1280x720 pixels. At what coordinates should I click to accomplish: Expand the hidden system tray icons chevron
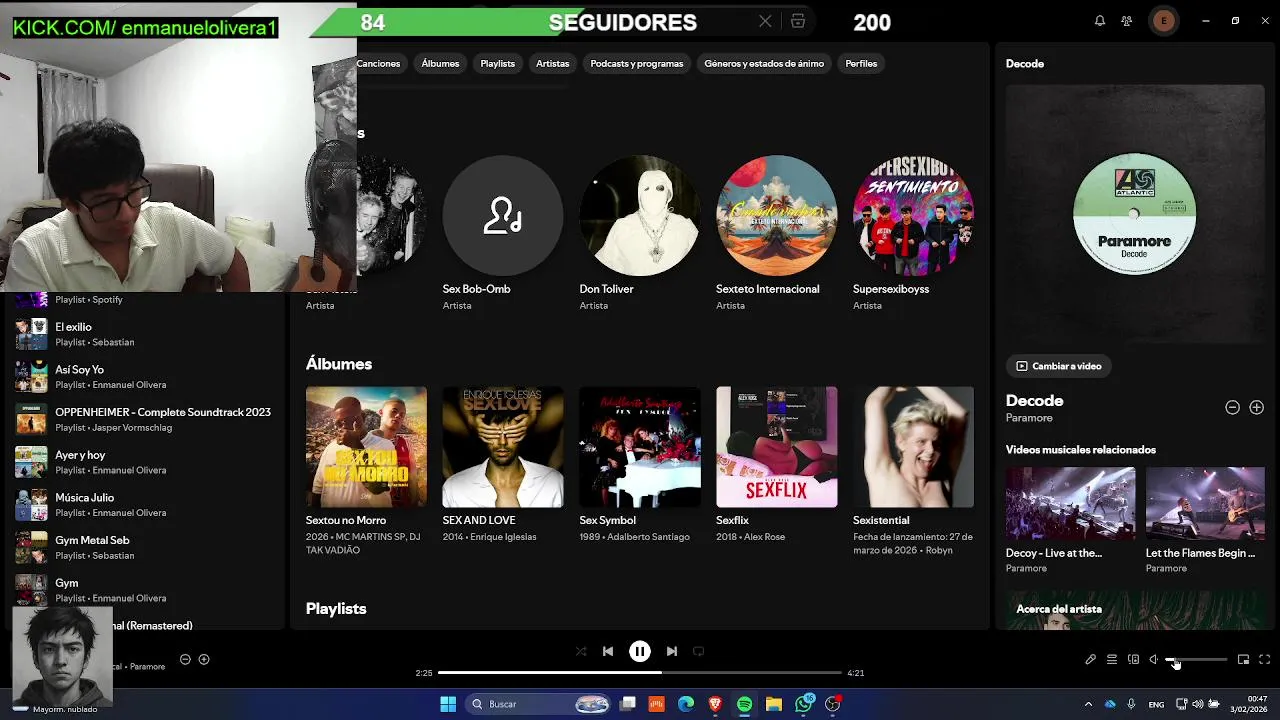pos(1089,704)
